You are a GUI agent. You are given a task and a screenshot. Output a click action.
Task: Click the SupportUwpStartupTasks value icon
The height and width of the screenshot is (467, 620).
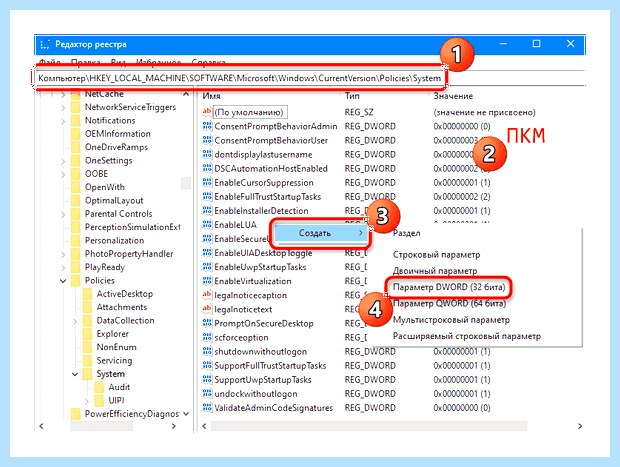pyautogui.click(x=207, y=379)
